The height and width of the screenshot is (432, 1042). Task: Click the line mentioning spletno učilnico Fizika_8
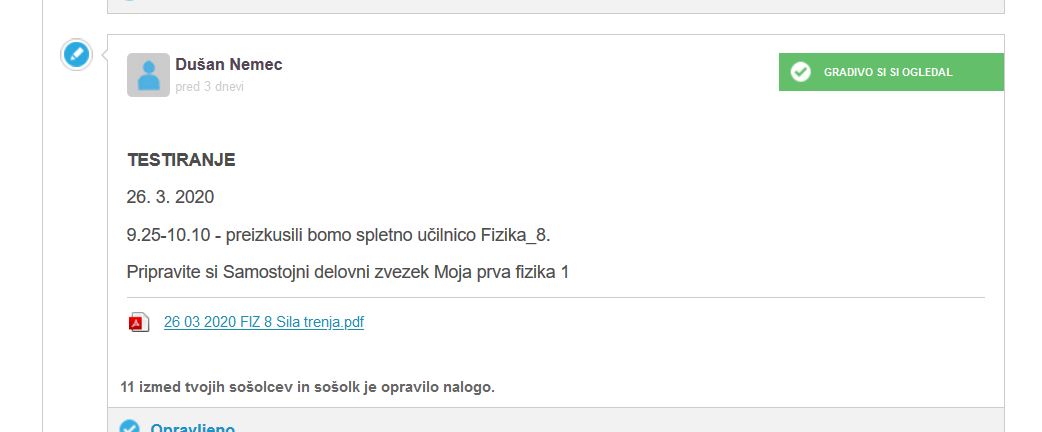coord(338,235)
